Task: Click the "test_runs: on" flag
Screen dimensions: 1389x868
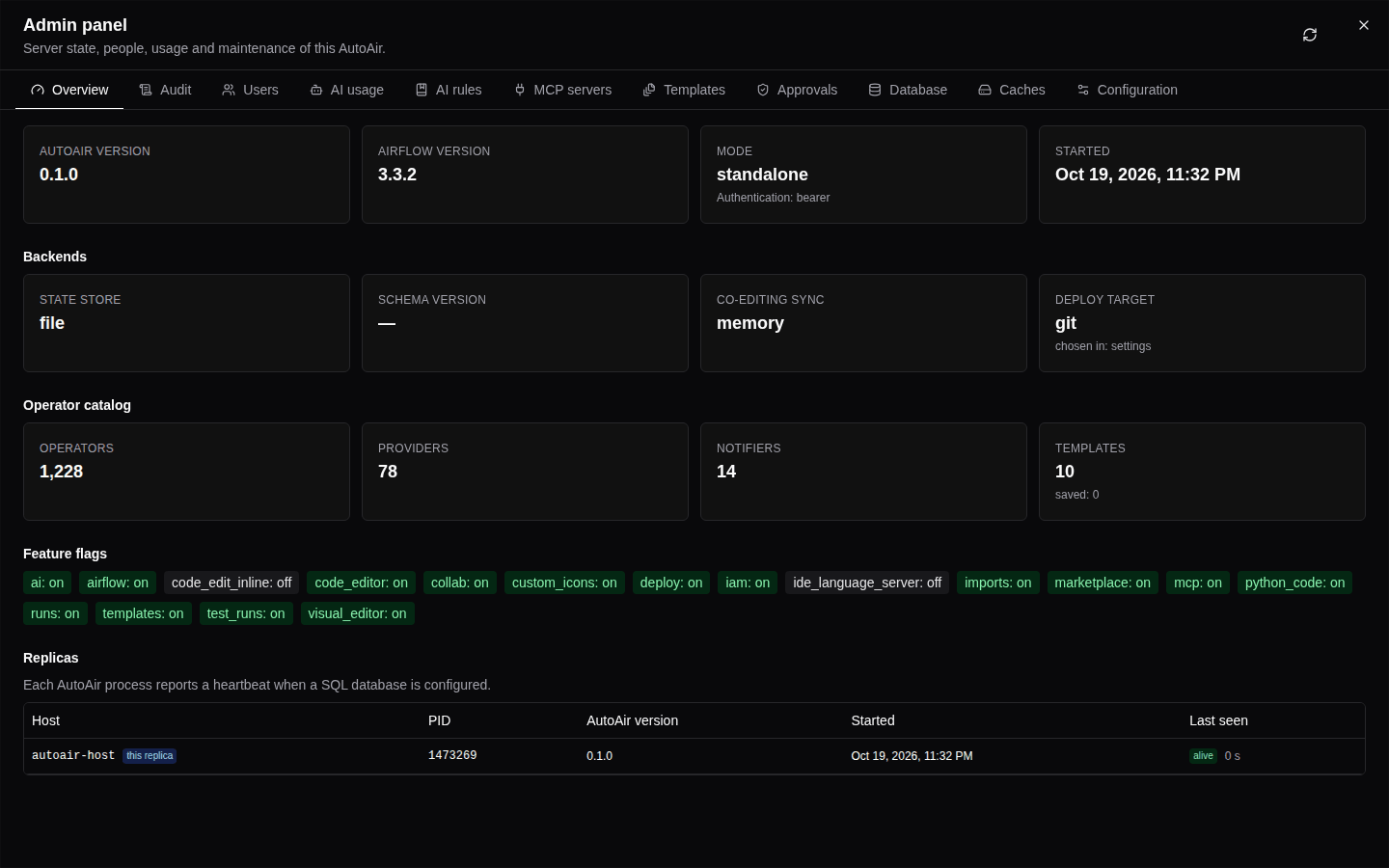Action: click(246, 613)
